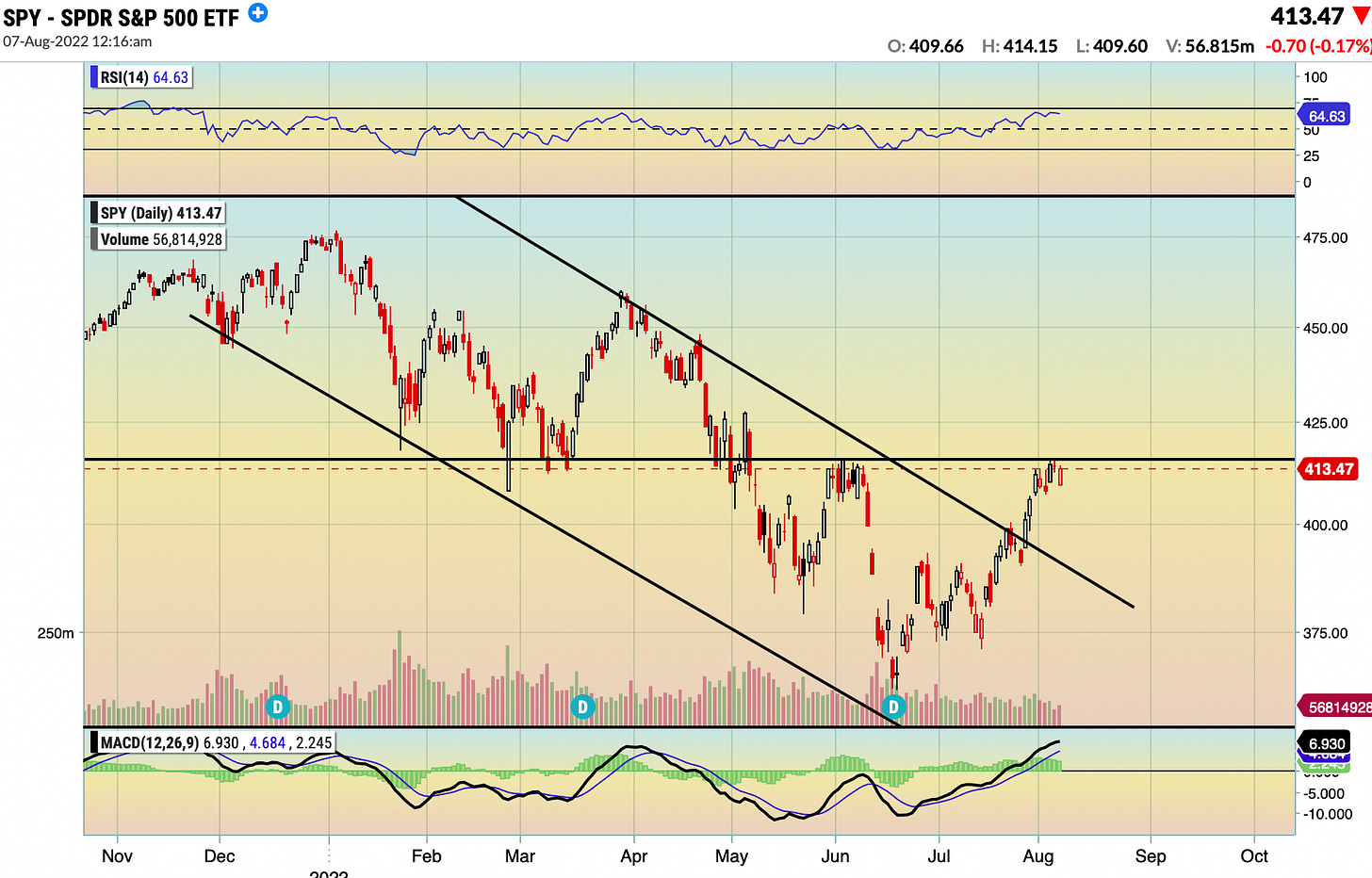Click the 450.00 price axis label
1372x878 pixels.
[x=1325, y=329]
